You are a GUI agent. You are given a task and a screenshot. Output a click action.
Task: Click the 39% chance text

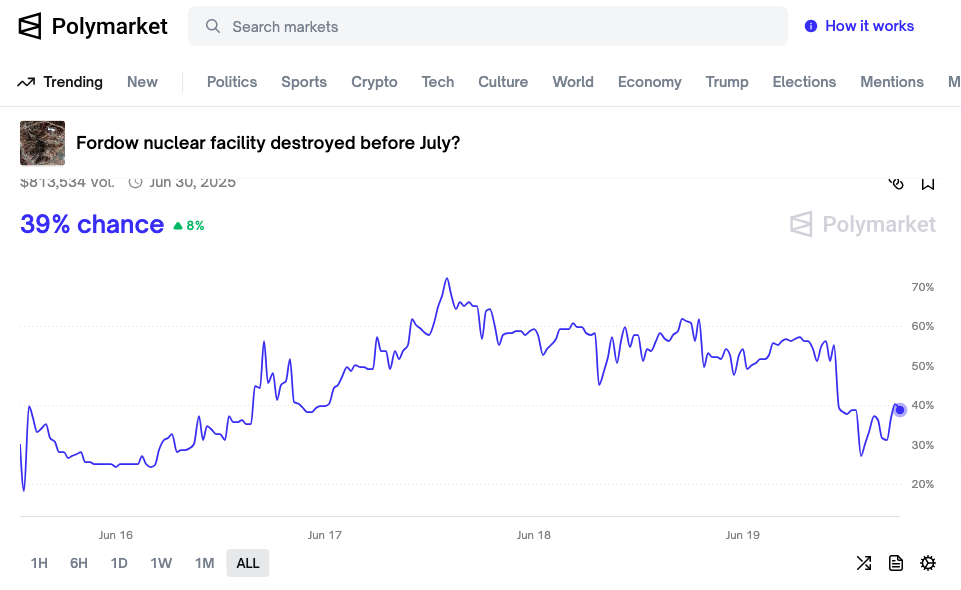tap(92, 225)
